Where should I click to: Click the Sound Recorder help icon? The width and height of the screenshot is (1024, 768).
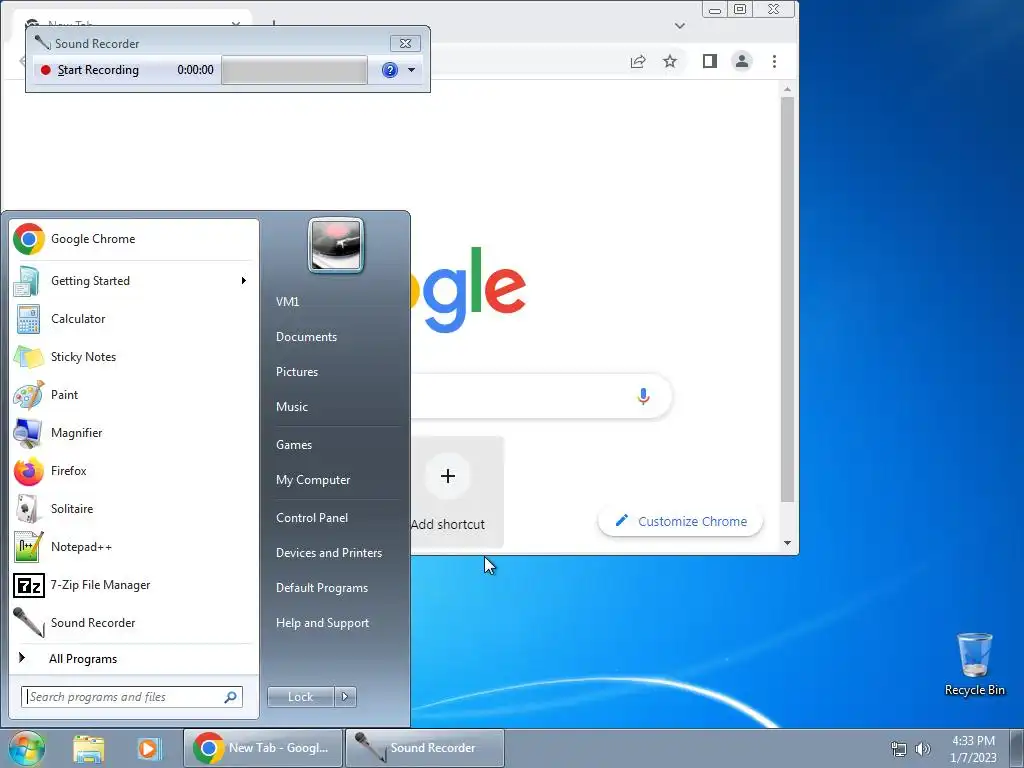(x=390, y=70)
